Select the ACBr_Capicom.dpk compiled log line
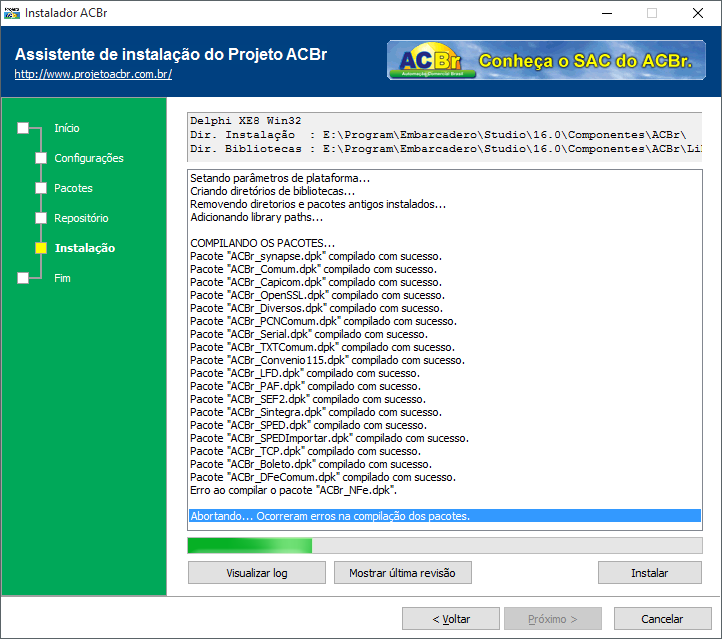 pos(316,282)
